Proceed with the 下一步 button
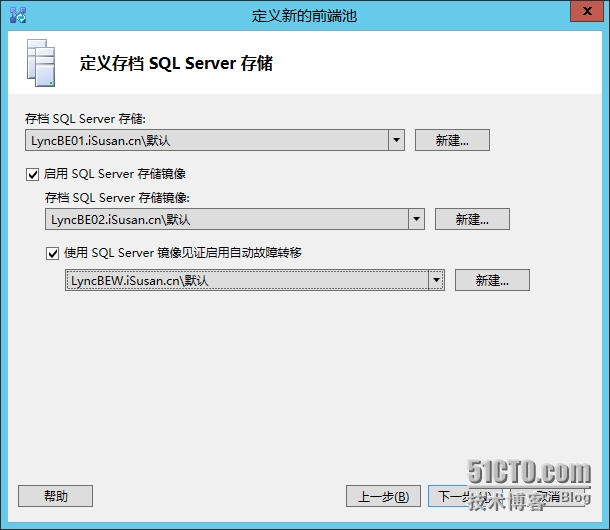 coord(465,496)
